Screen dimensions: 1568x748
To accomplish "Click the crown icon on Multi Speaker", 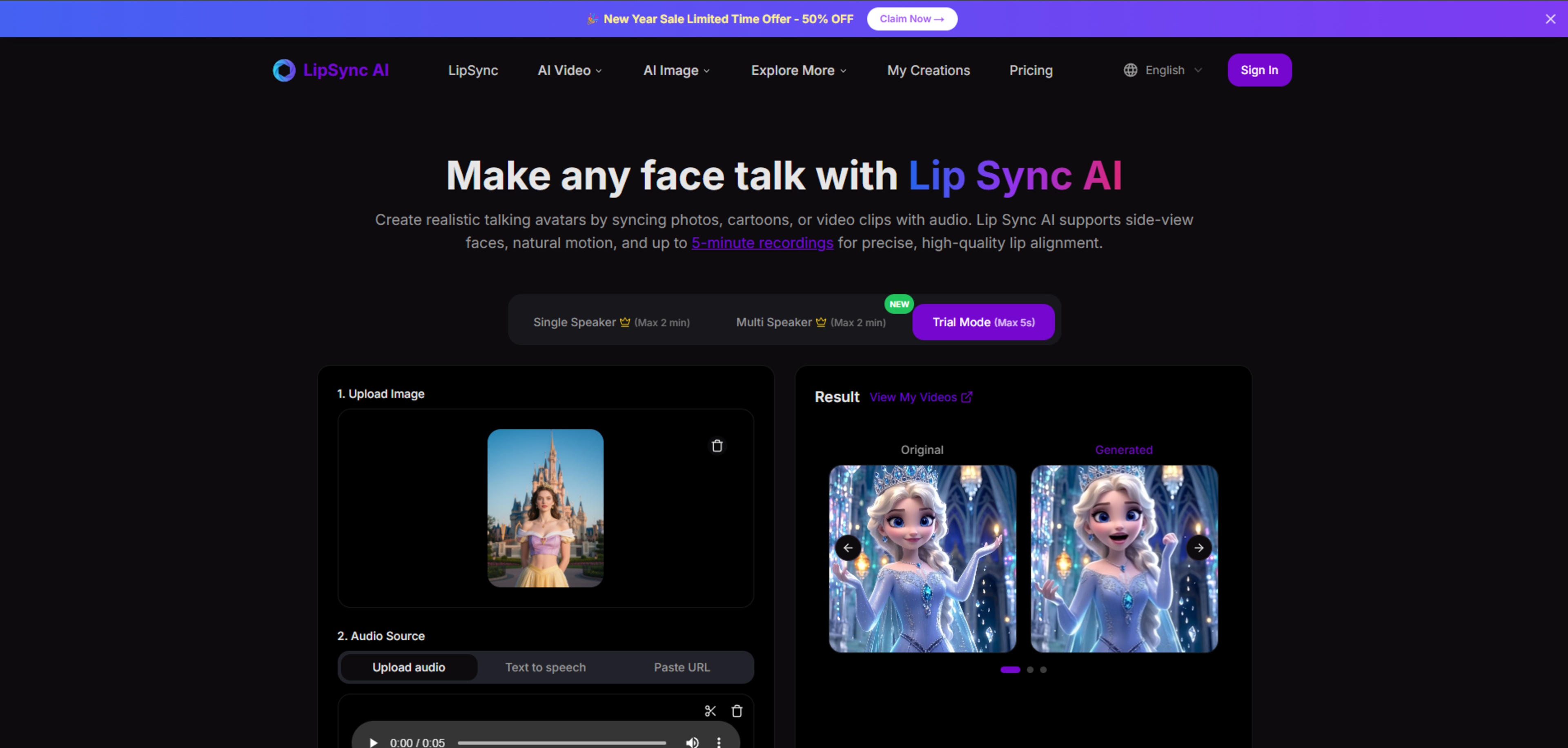I will click(821, 322).
